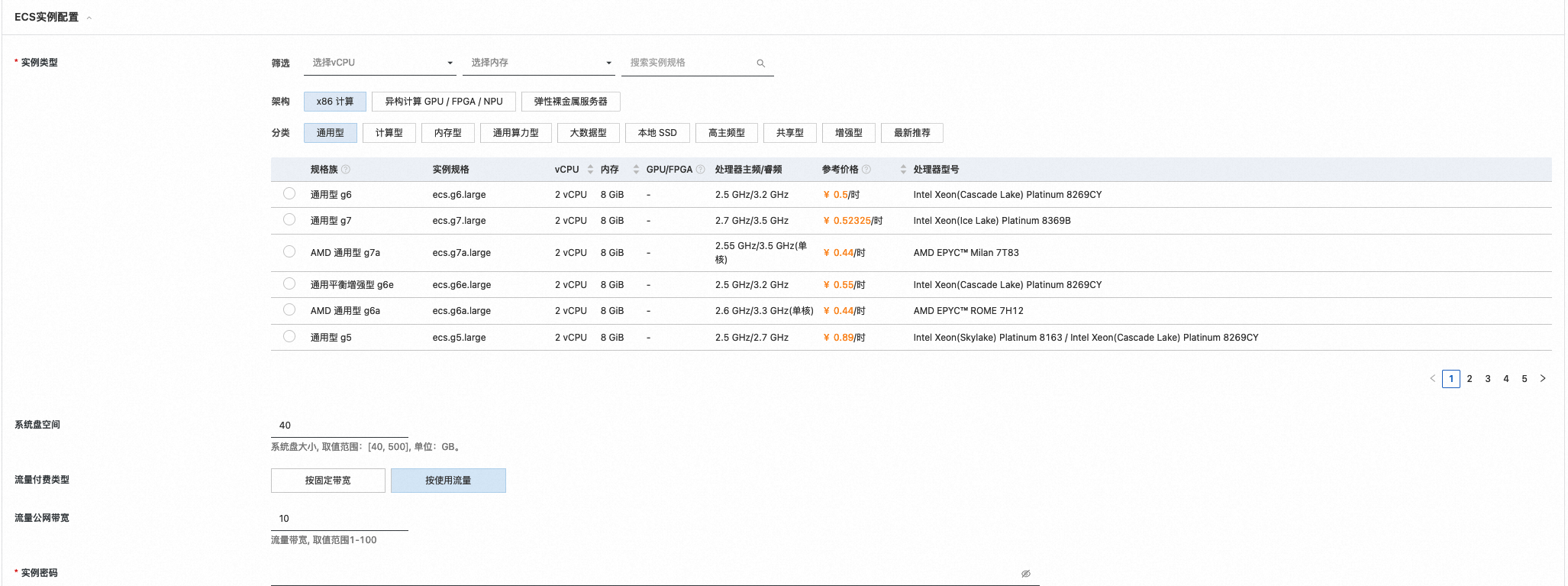Click the ecs.g6e.large specification cell
The image size is (1568, 586).
coord(462,285)
